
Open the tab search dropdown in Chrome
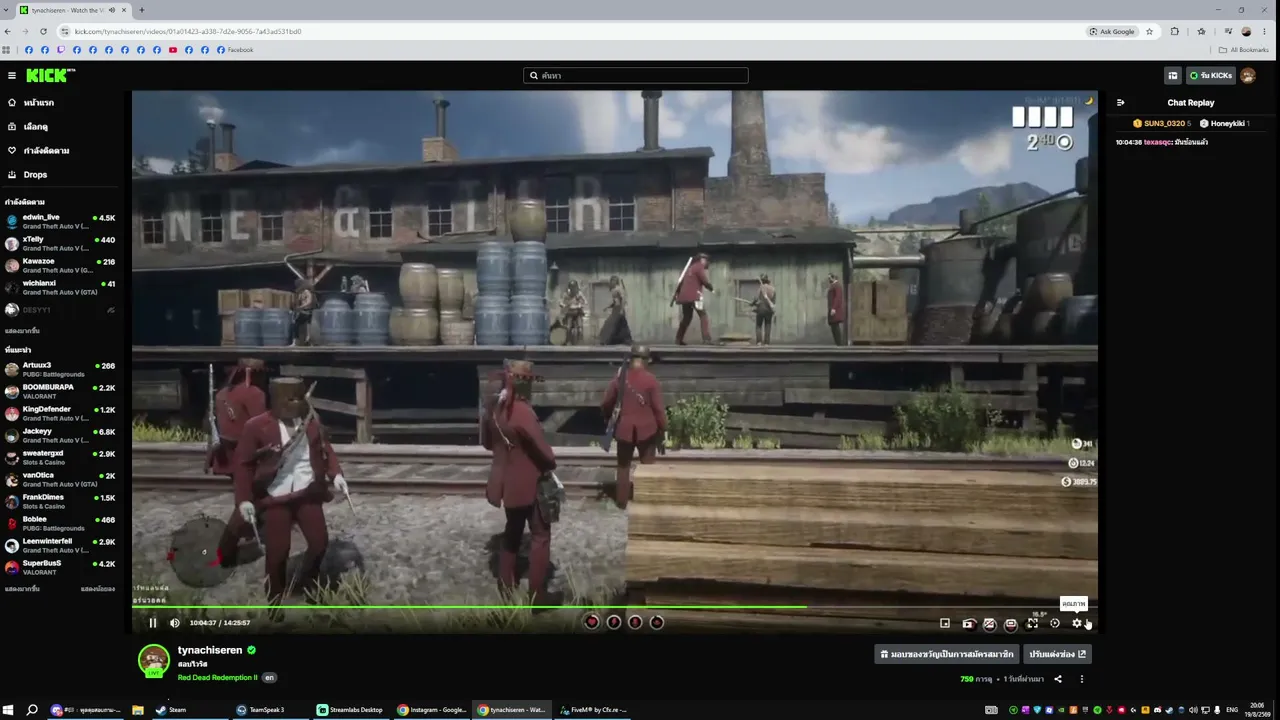click(7, 10)
